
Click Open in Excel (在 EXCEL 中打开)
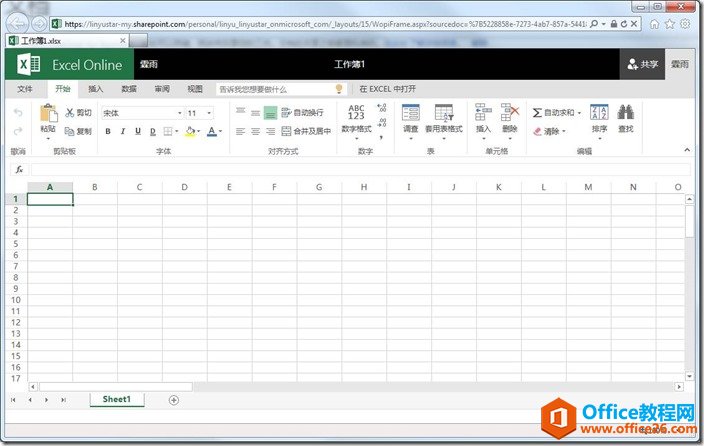click(x=387, y=89)
